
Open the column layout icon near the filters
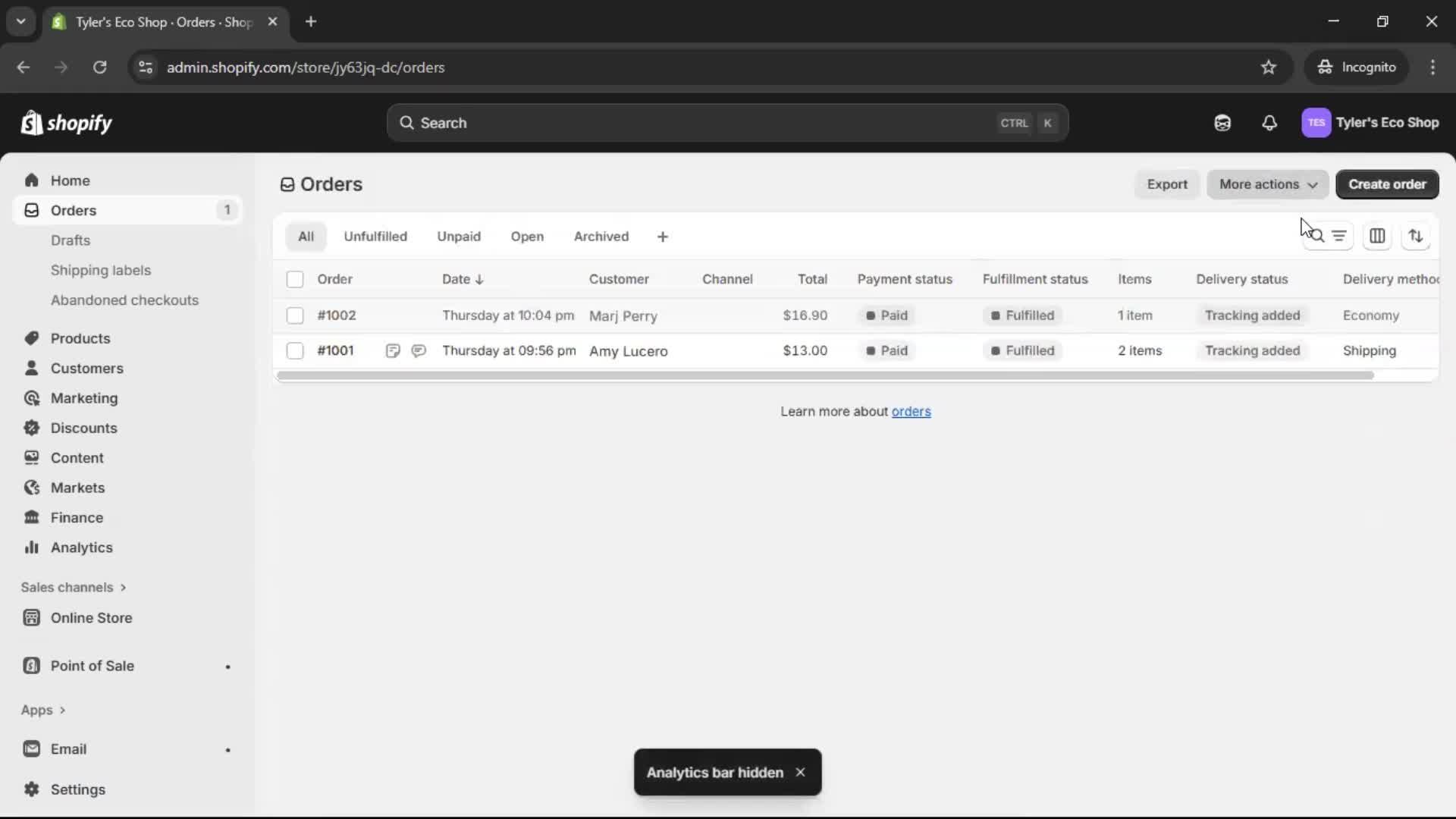point(1378,236)
